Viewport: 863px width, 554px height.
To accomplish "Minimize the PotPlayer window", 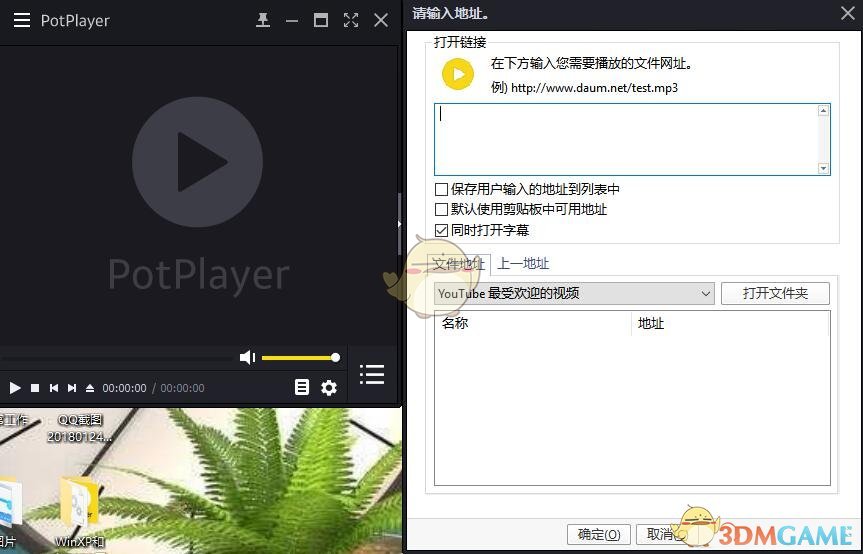I will [x=292, y=21].
